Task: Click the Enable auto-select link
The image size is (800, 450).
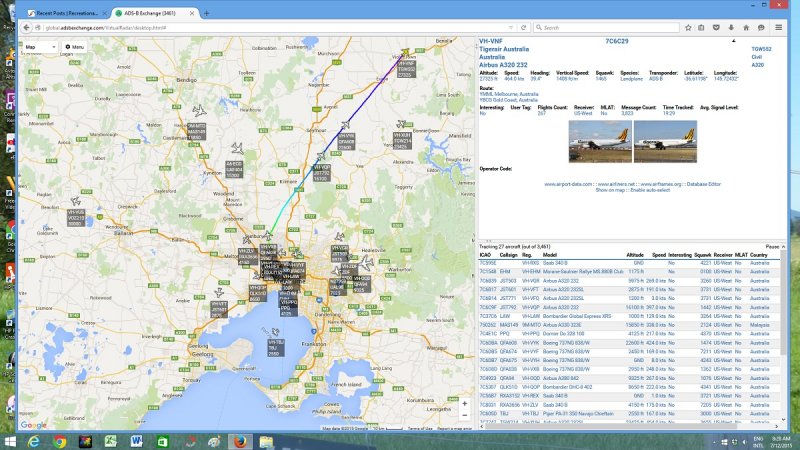Action: [x=650, y=190]
